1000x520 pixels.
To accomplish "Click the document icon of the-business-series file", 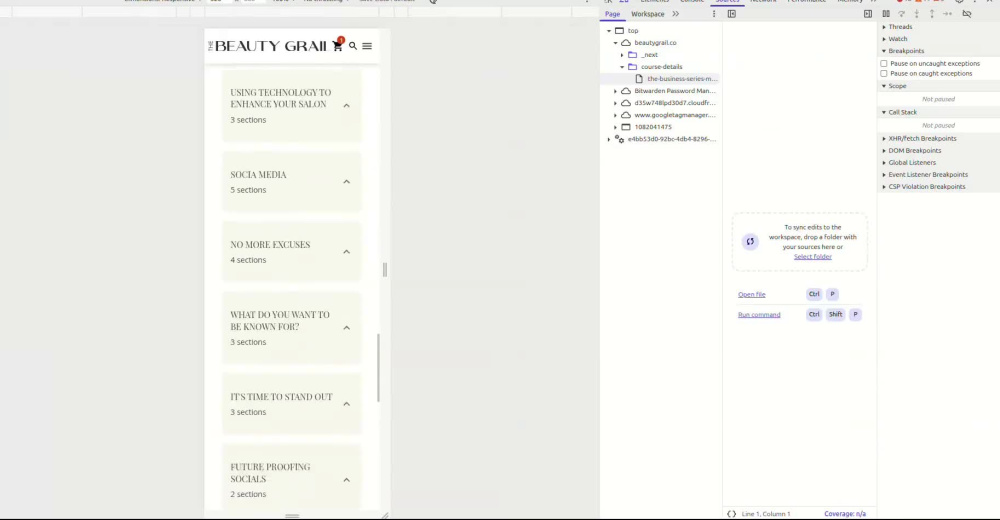I will click(639, 78).
